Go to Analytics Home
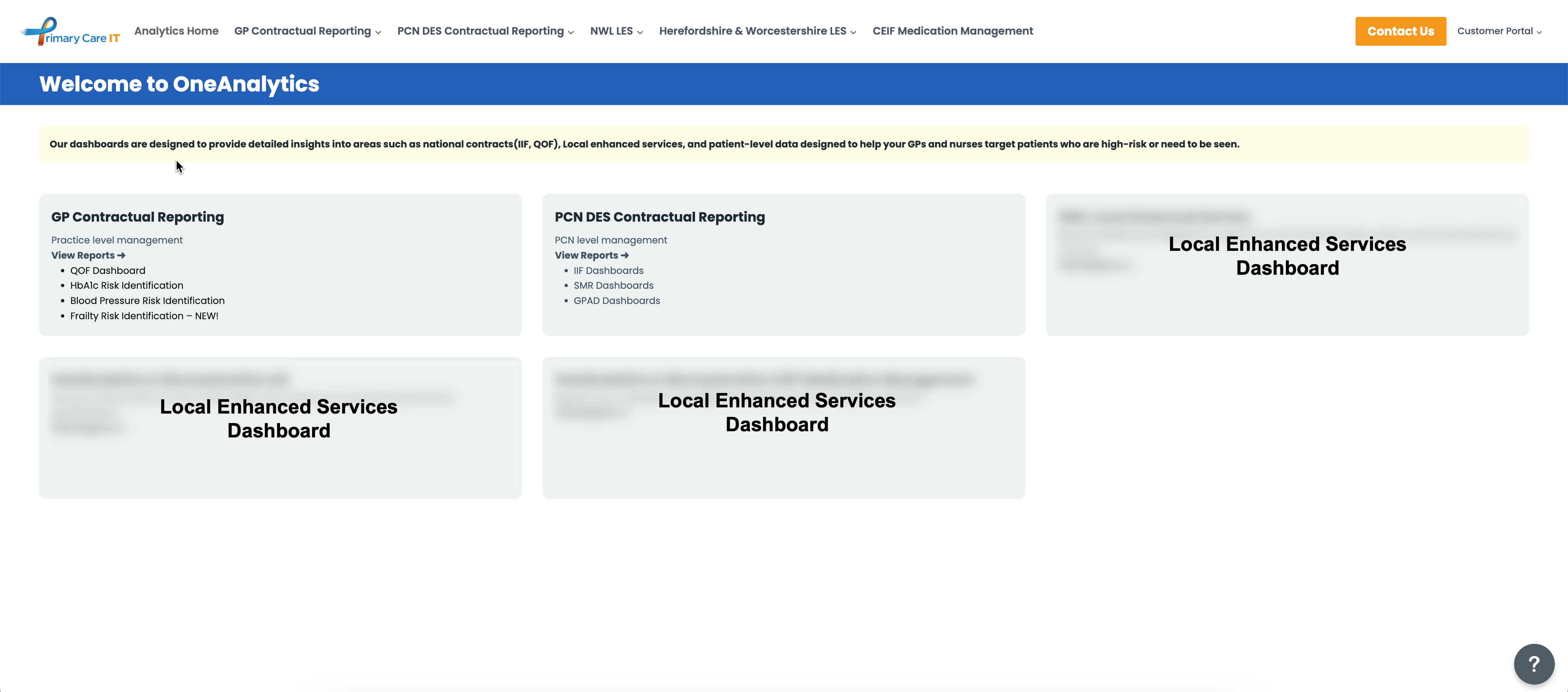Image resolution: width=1568 pixels, height=692 pixels. [176, 31]
